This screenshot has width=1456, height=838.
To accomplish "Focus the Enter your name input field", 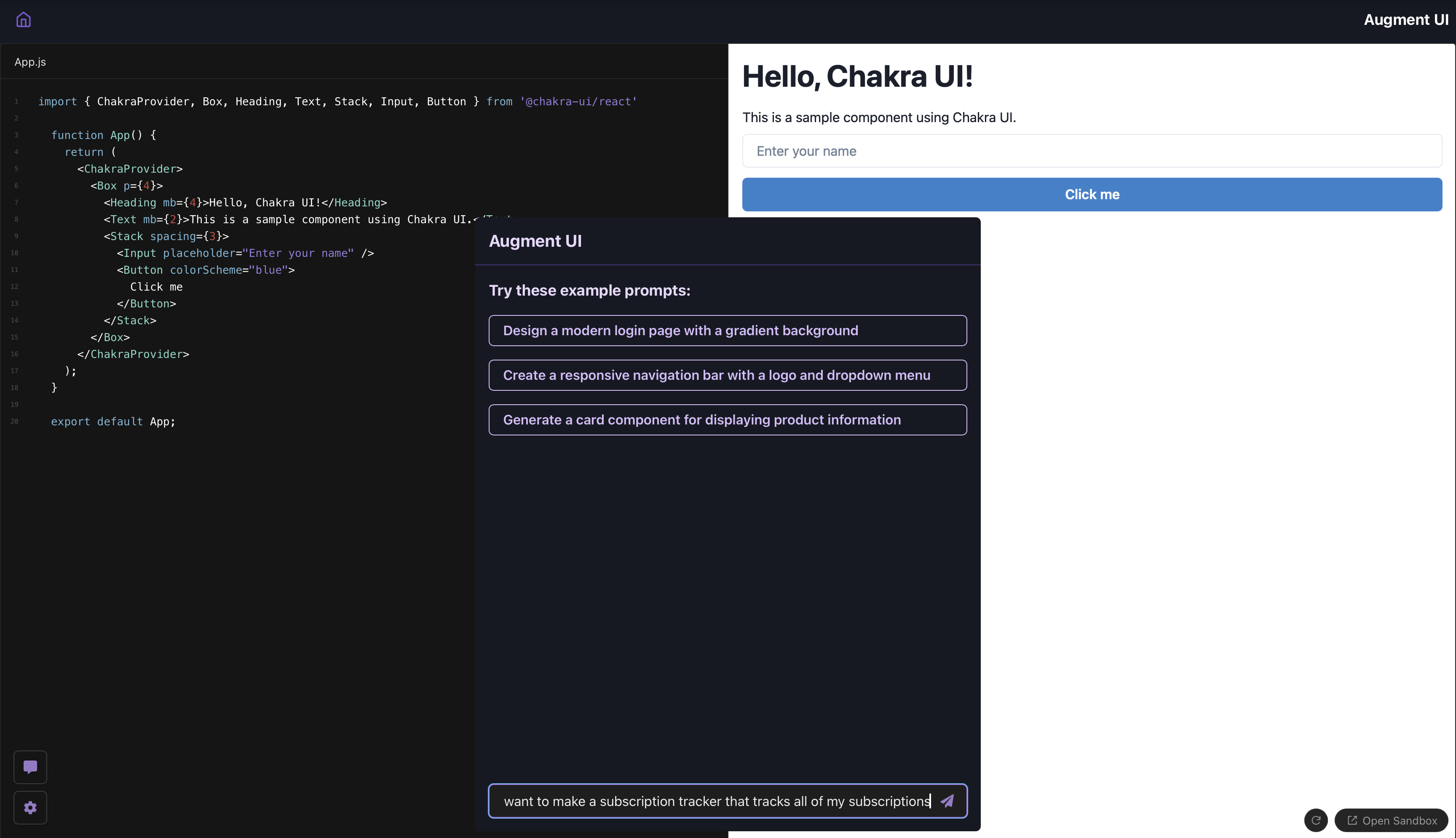I will [1092, 151].
